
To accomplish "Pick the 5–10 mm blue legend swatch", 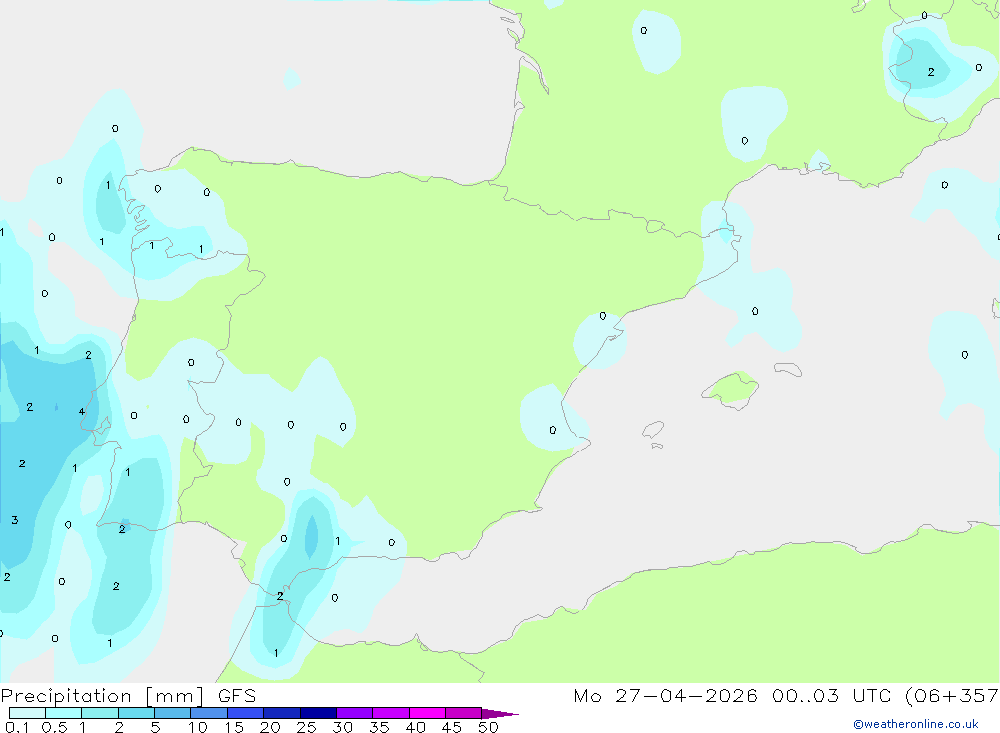I will point(173,713).
